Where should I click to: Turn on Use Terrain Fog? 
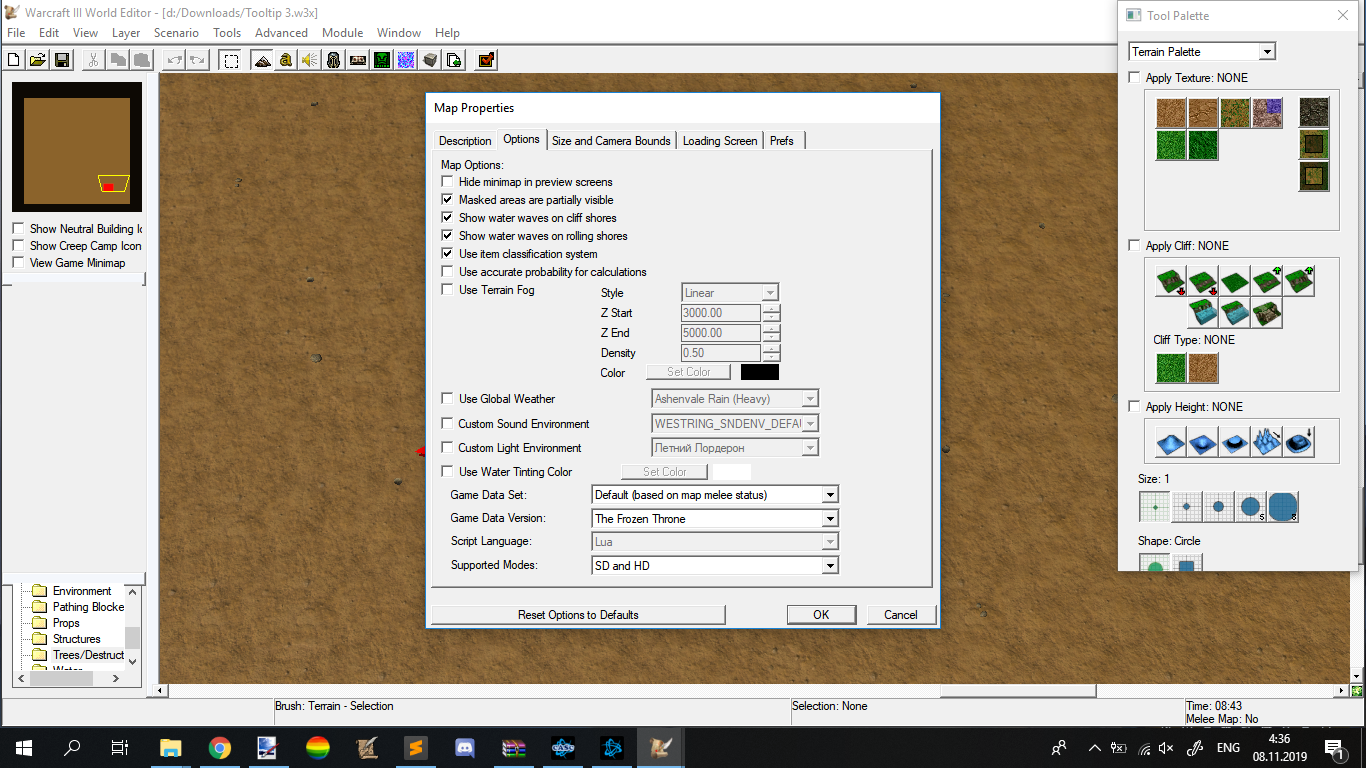(448, 290)
